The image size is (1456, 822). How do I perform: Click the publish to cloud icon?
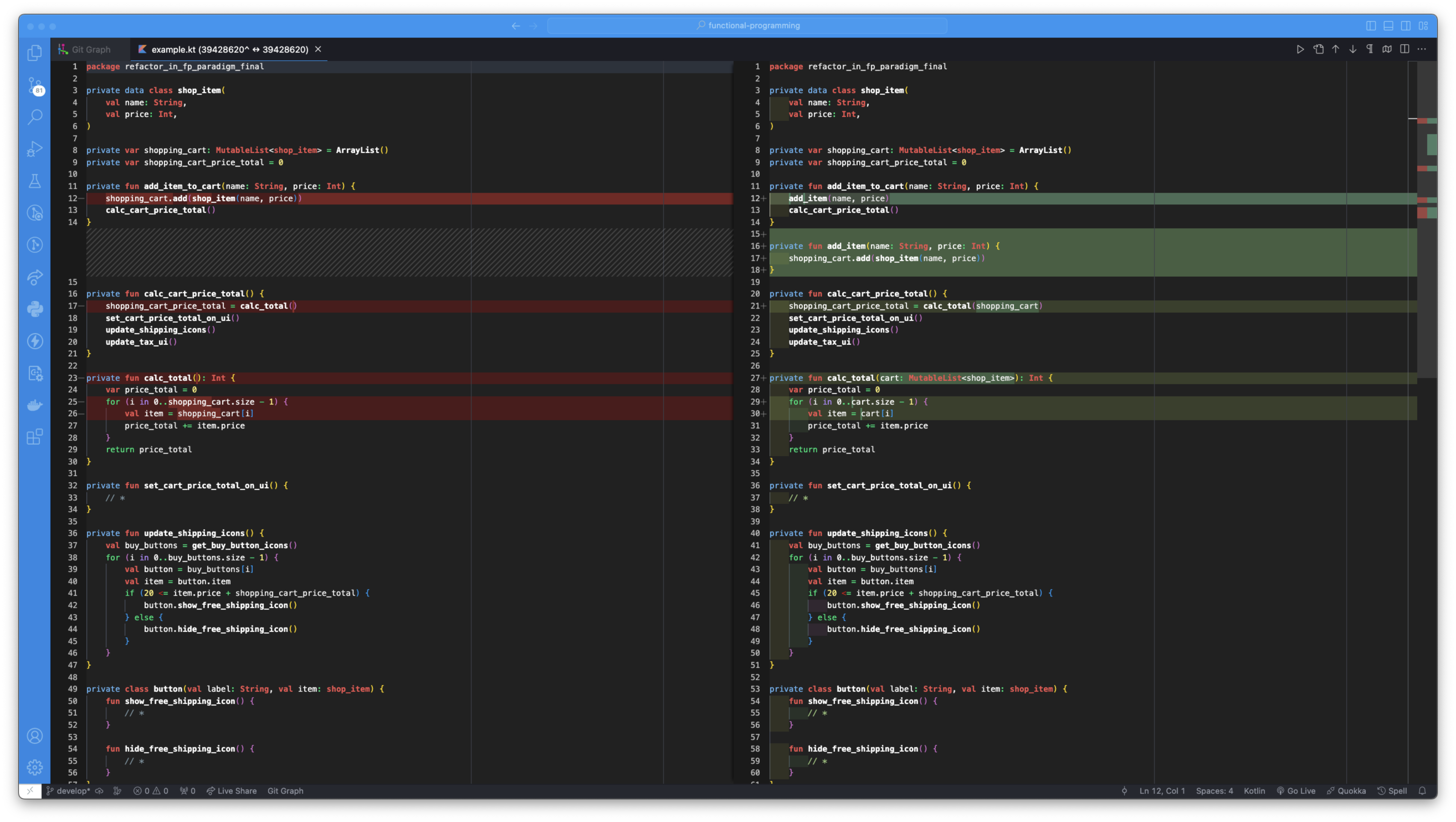click(x=99, y=790)
